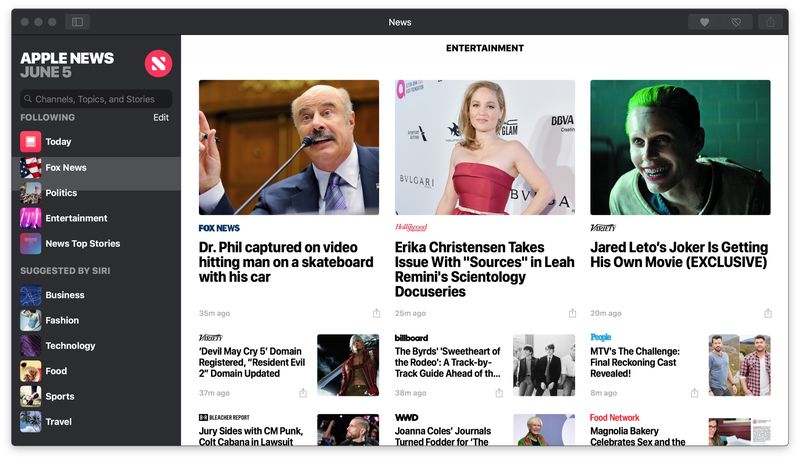This screenshot has height=460, width=800.
Task: Open the Business suggestion label
Action: coord(65,295)
